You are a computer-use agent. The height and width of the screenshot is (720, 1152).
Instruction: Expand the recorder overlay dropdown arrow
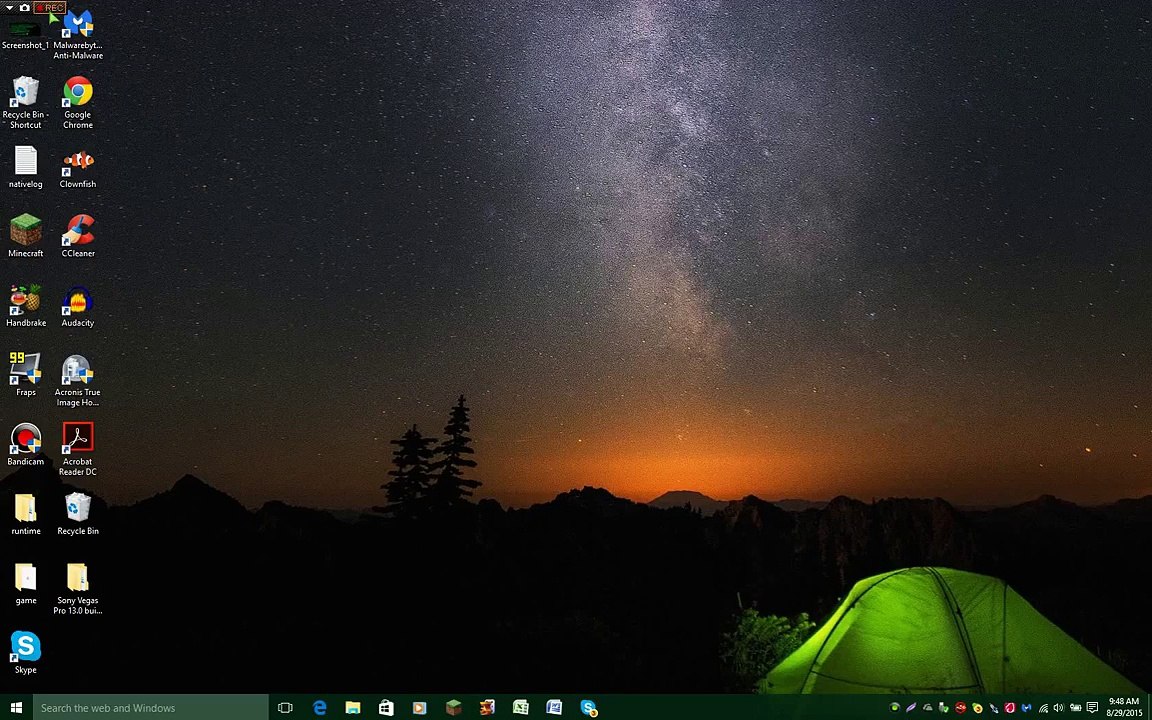[9, 7]
